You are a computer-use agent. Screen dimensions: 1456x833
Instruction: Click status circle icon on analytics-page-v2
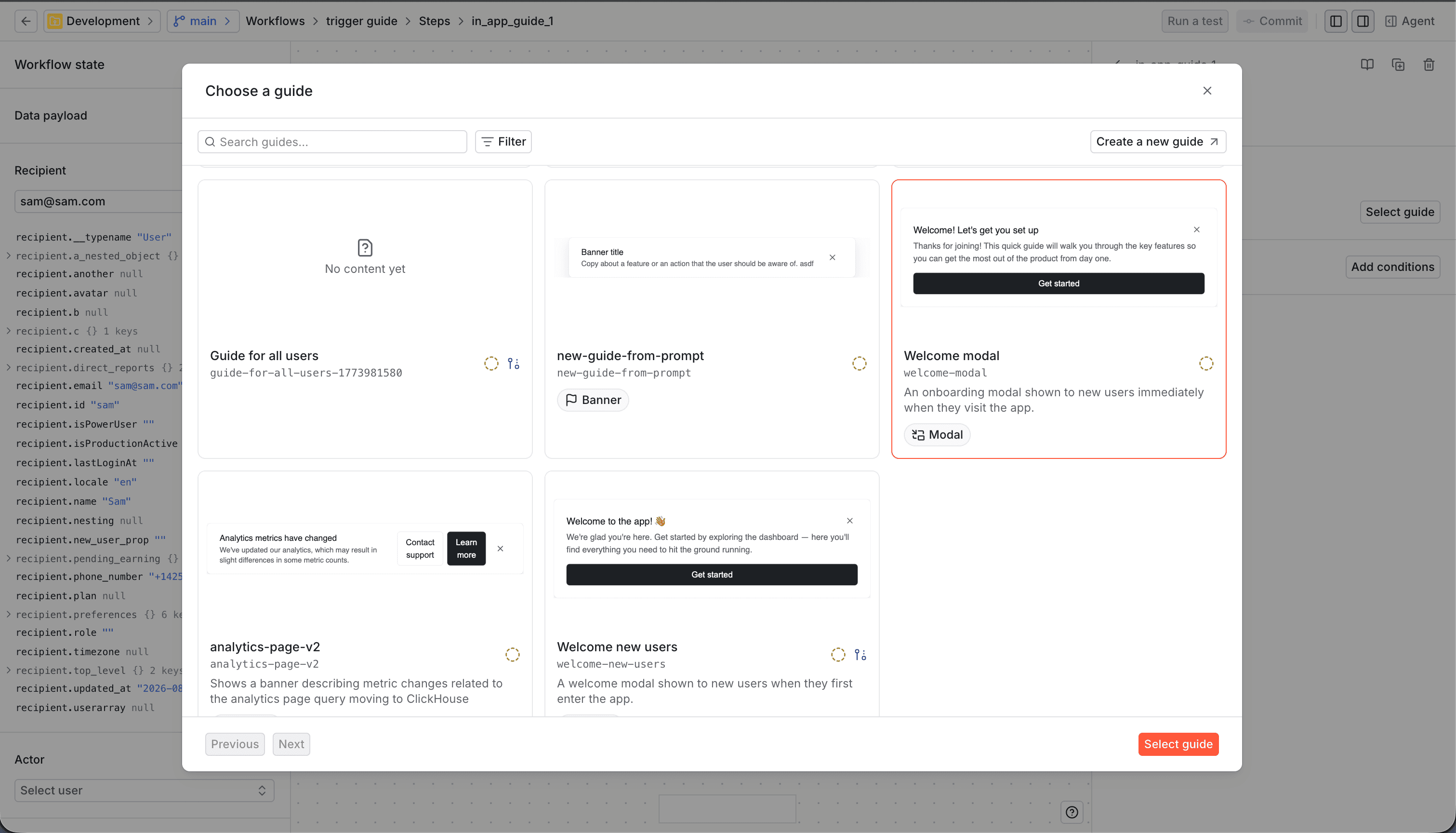pyautogui.click(x=512, y=655)
